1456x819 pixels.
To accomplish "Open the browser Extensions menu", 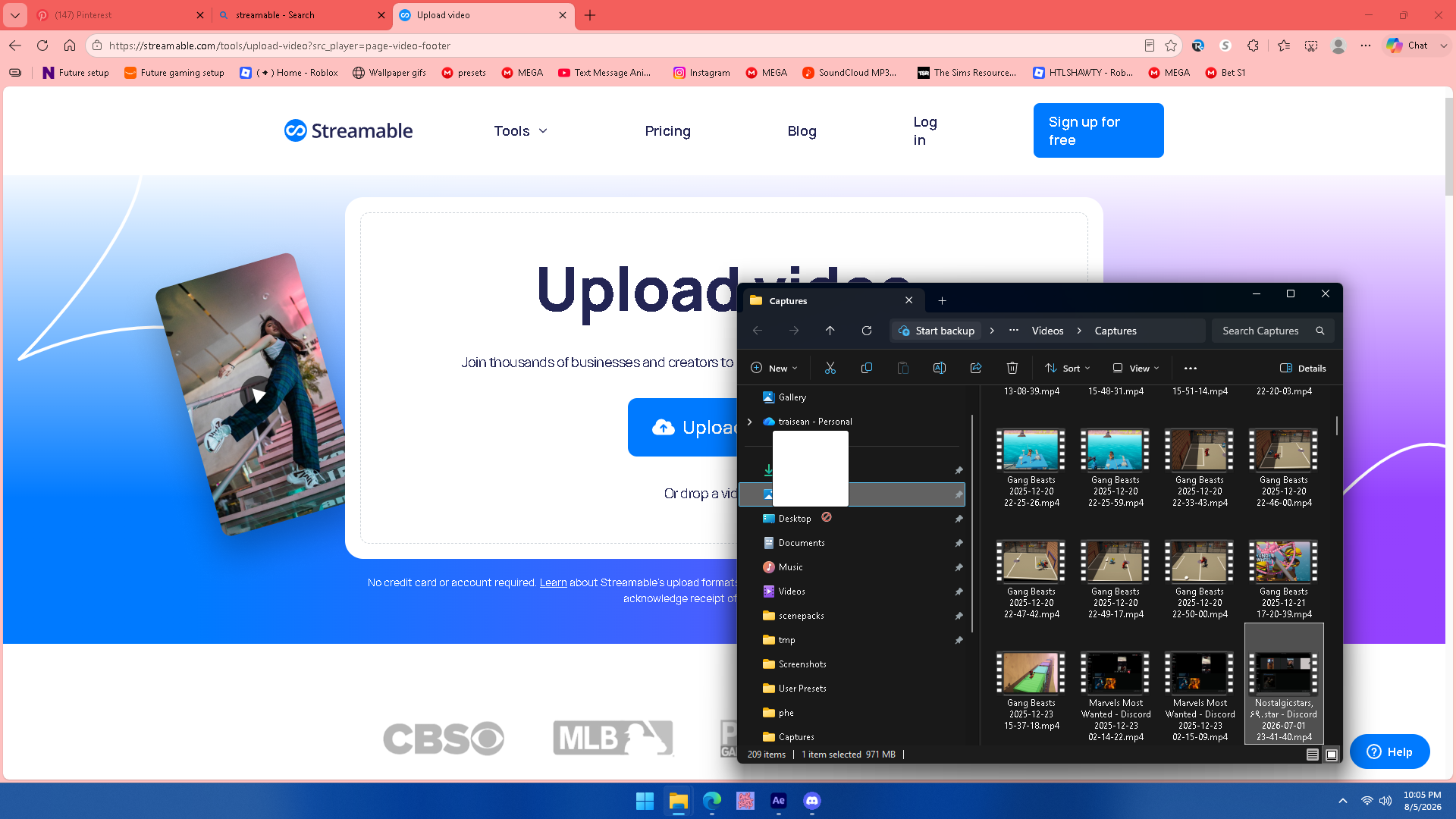I will 1253,45.
